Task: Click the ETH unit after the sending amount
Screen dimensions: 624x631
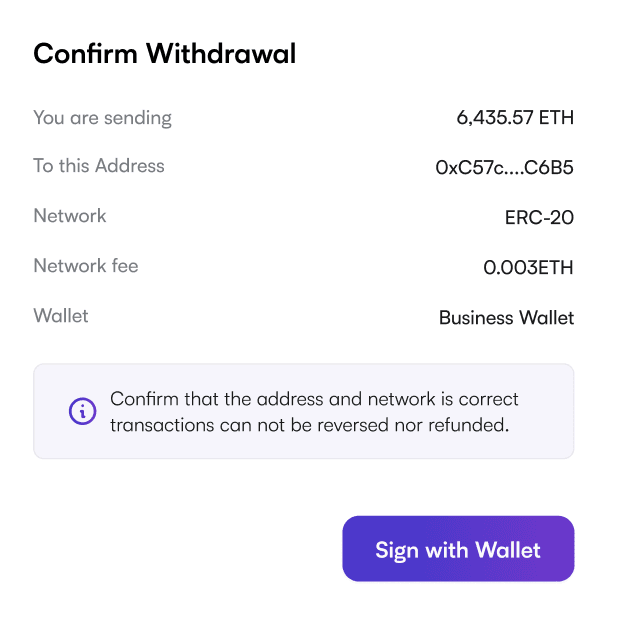Action: [x=556, y=118]
